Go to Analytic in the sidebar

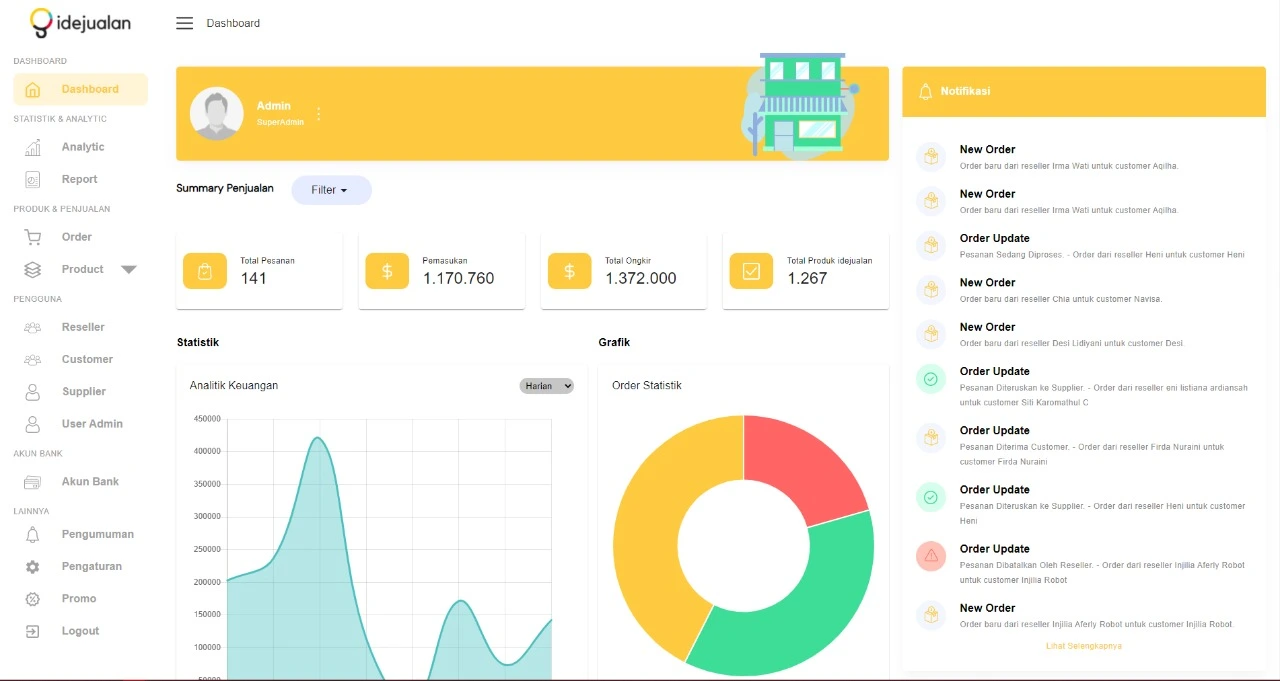(82, 147)
